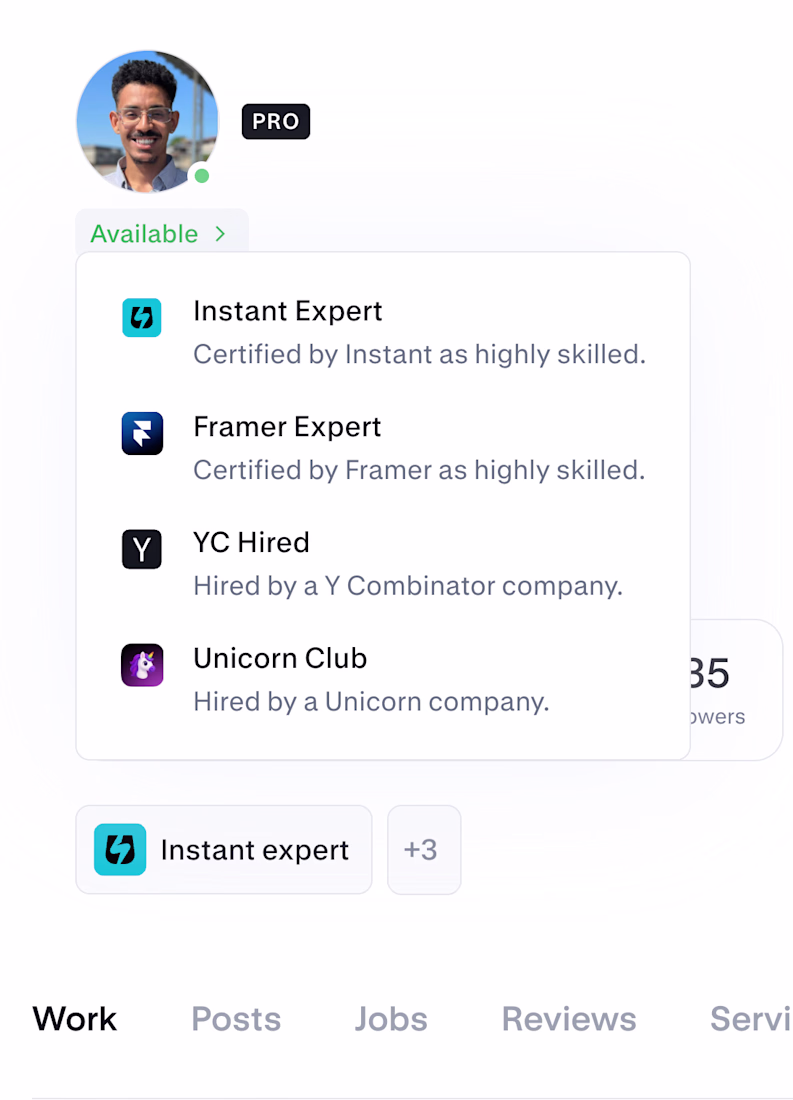Switch to the Jobs tab

[x=391, y=1019]
